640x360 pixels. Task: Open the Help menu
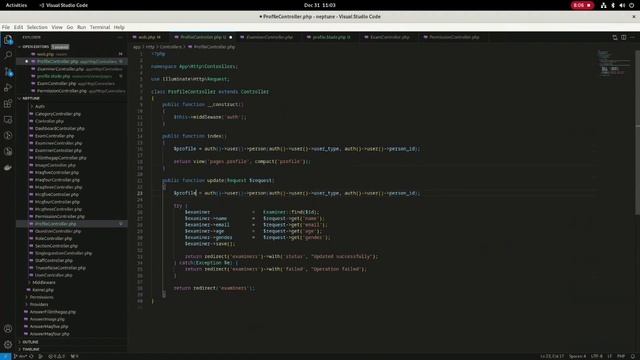click(x=119, y=27)
